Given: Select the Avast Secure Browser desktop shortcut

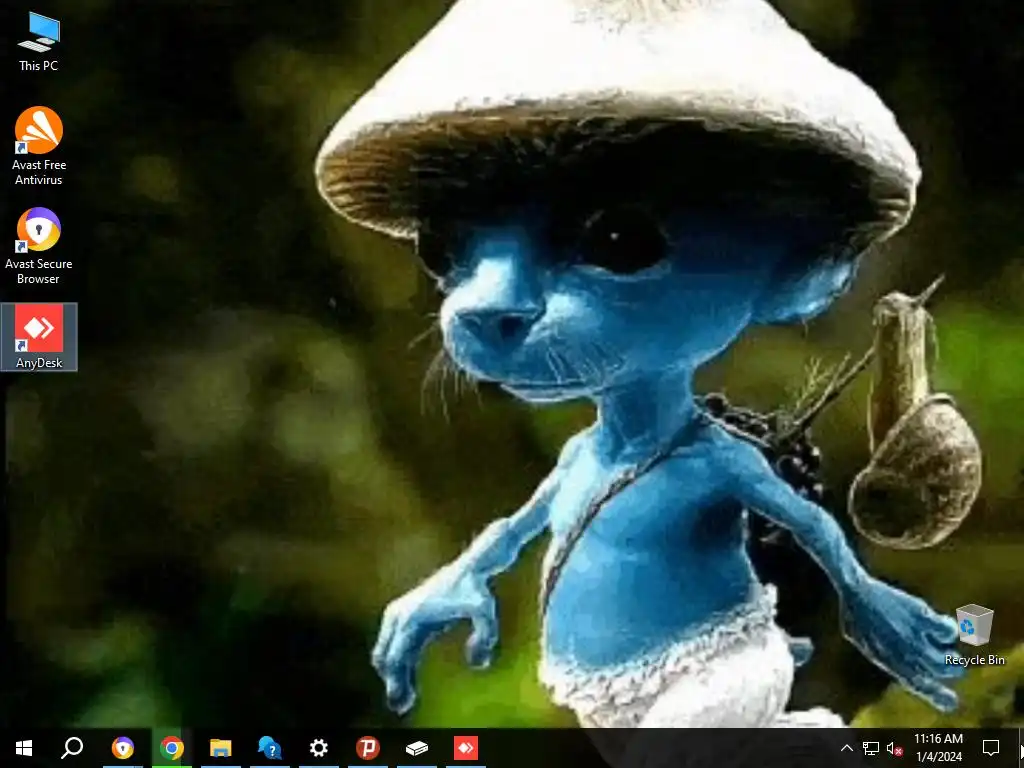Looking at the screenshot, I should coord(39,246).
